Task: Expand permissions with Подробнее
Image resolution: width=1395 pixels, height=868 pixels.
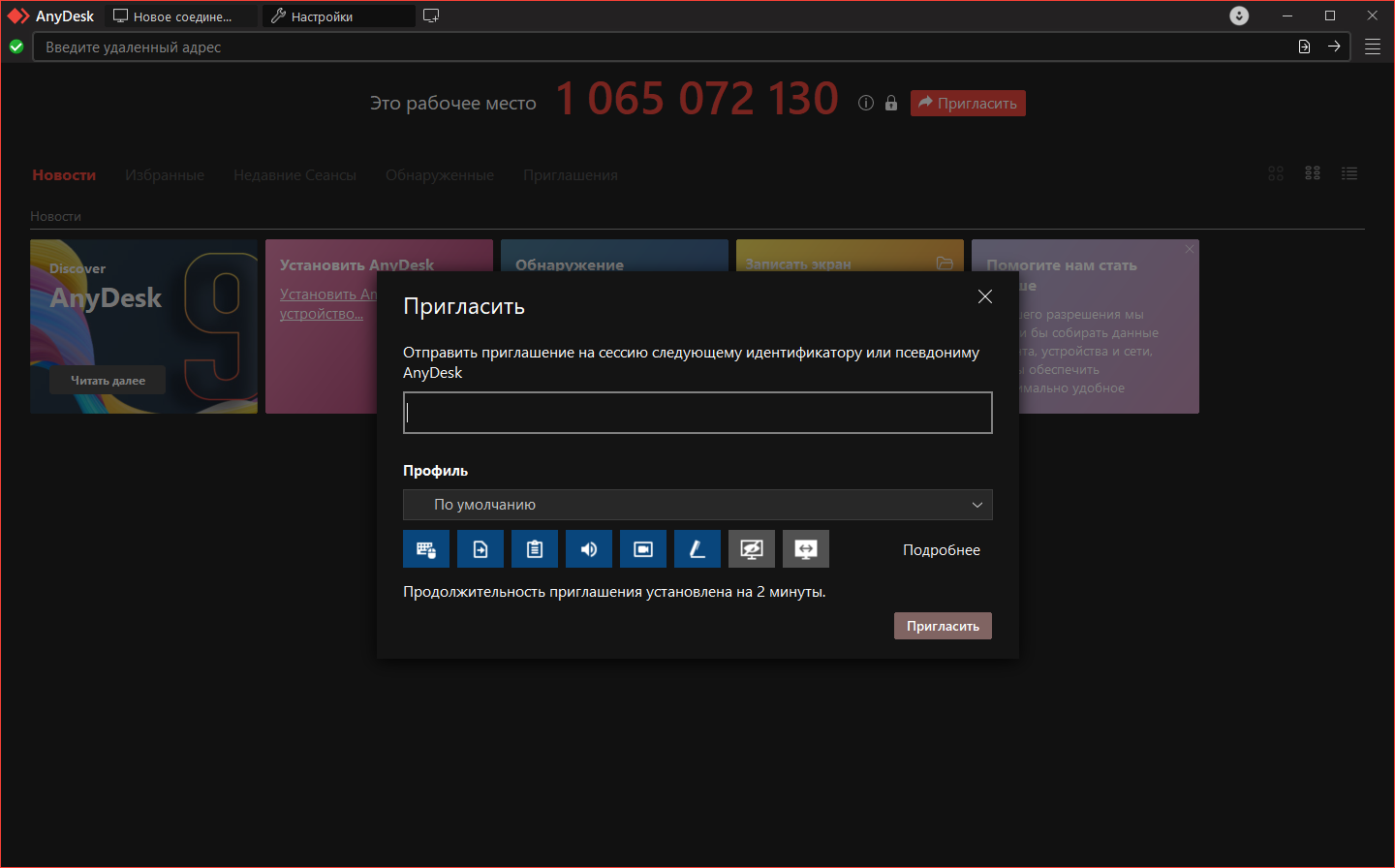Action: pos(942,549)
